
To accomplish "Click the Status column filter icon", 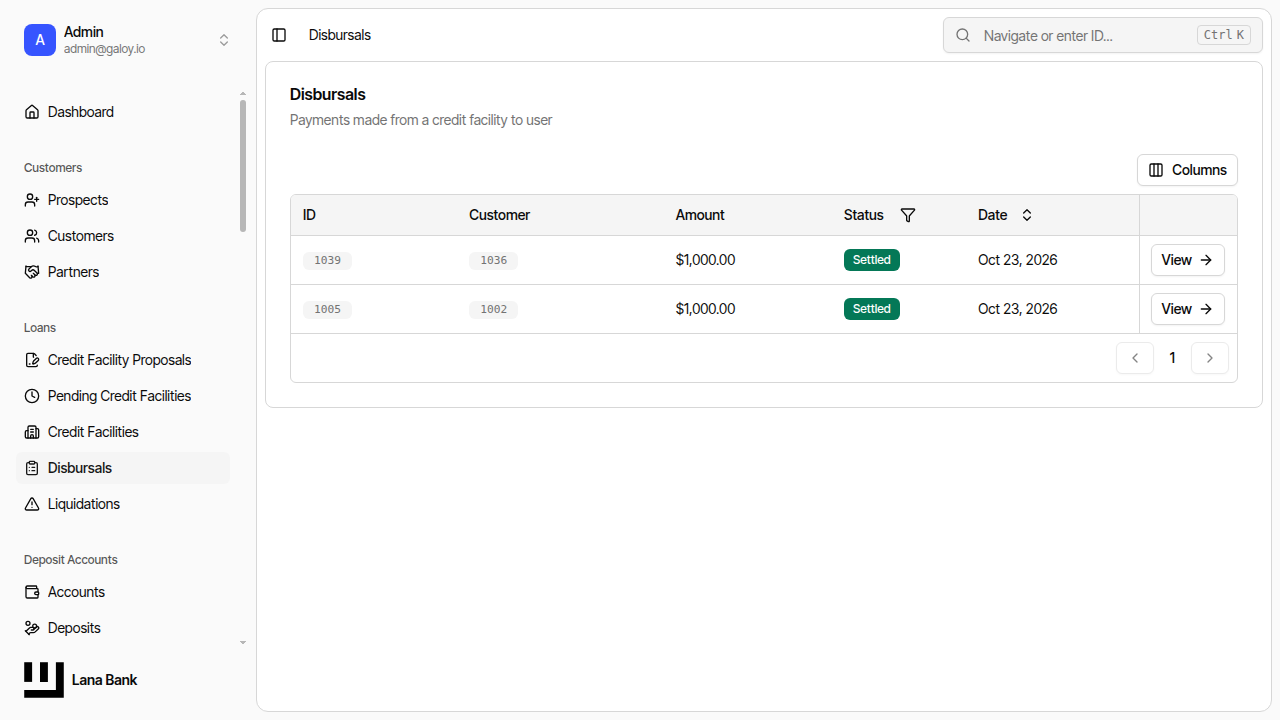I will coord(908,215).
